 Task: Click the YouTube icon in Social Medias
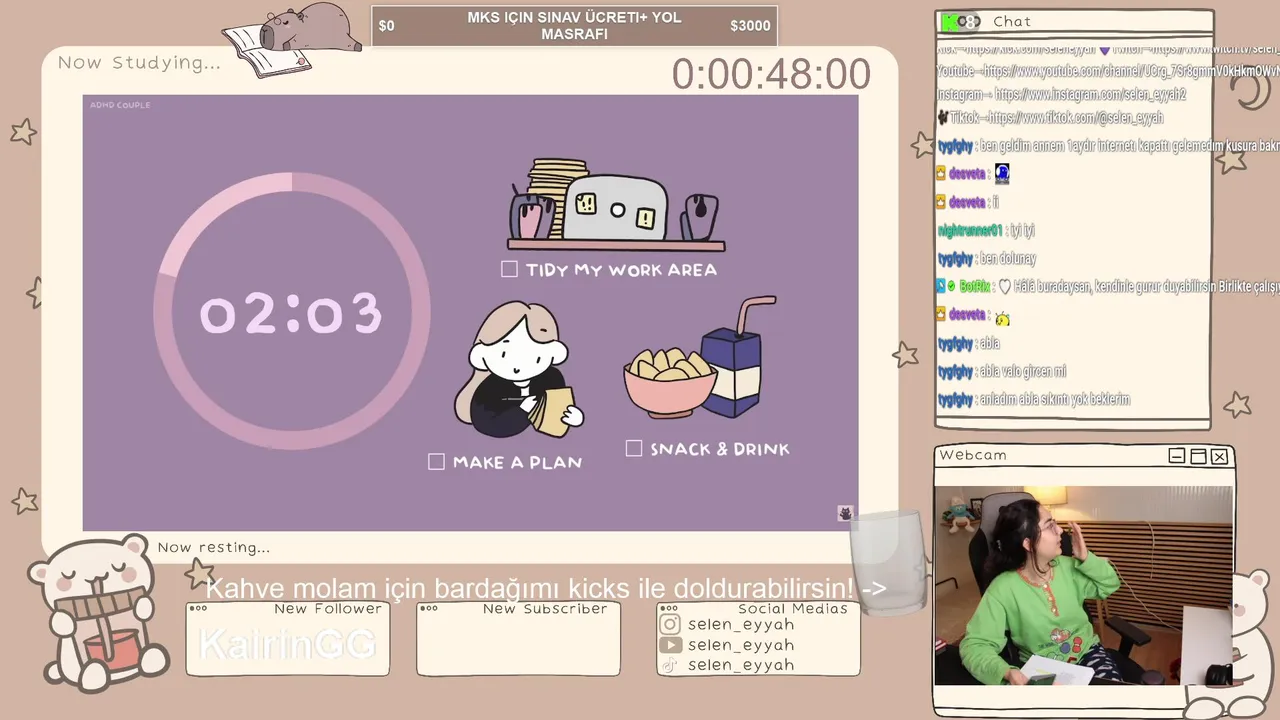(x=670, y=645)
